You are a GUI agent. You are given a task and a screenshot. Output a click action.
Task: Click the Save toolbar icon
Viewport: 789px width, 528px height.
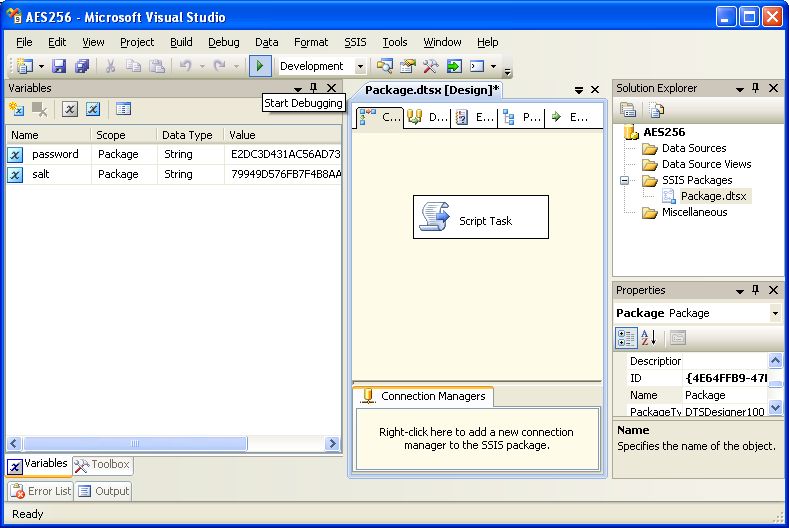[x=59, y=66]
